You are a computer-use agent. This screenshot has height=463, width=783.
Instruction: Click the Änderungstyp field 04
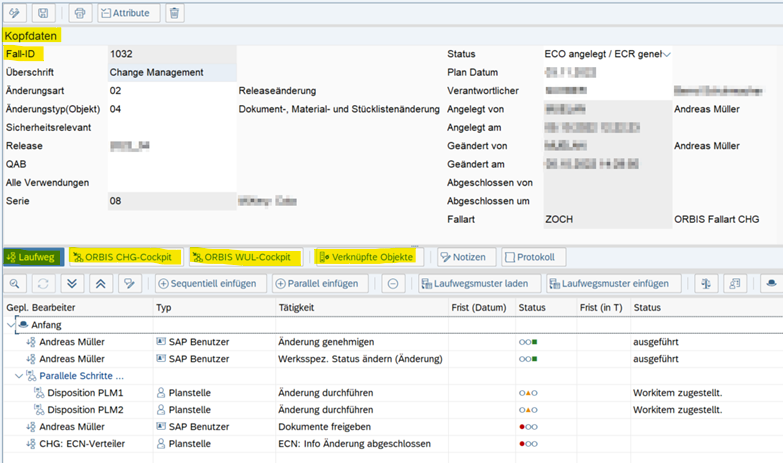click(x=172, y=109)
